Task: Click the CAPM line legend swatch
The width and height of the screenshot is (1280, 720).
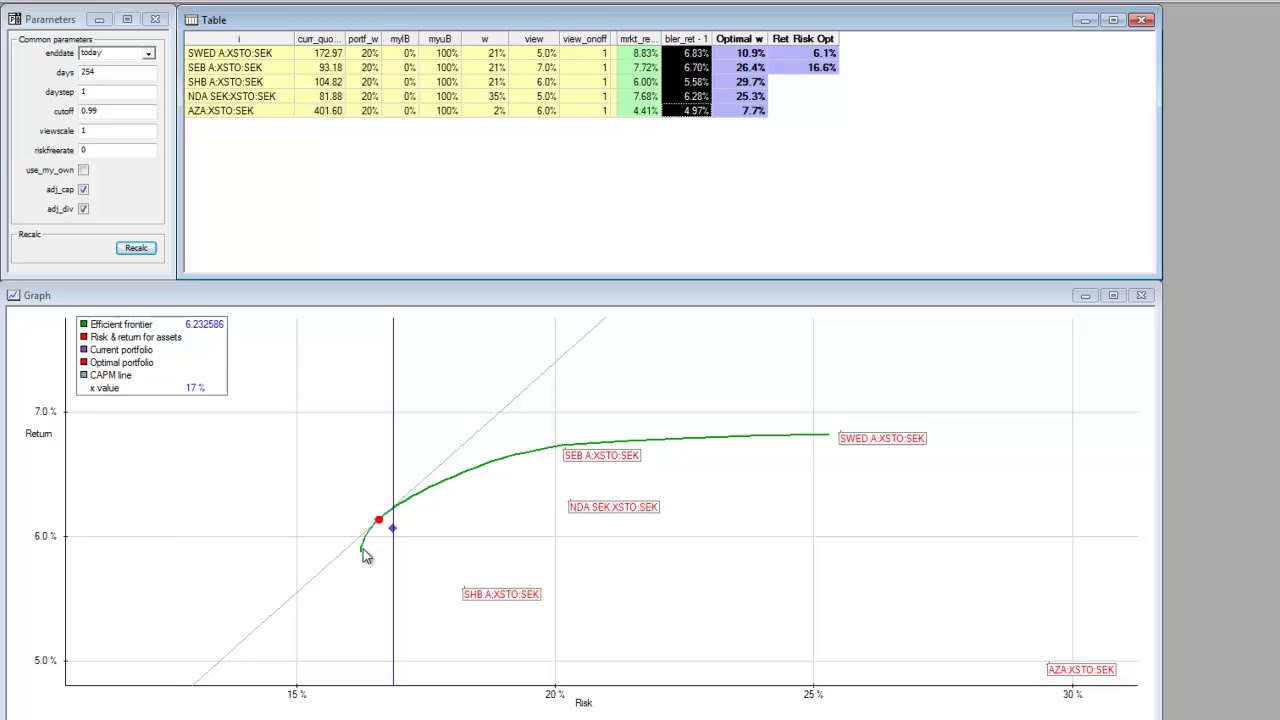Action: click(x=84, y=375)
